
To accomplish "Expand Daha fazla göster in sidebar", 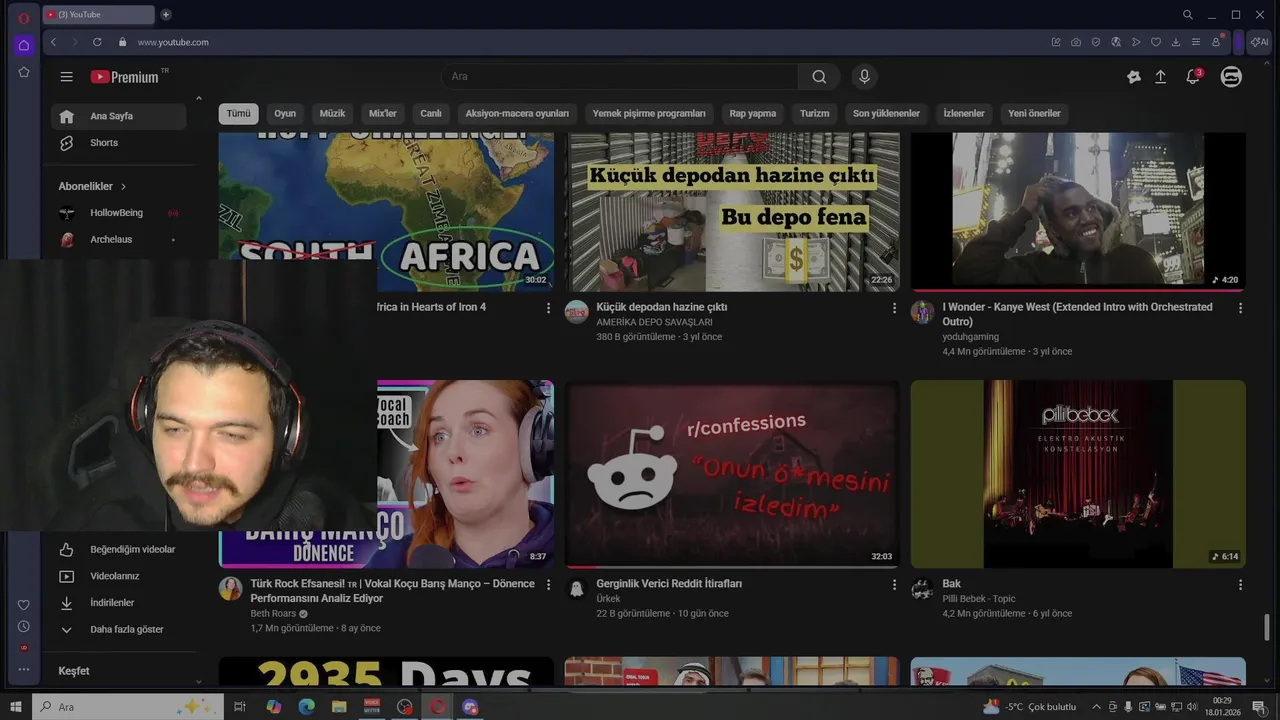I will pos(119,630).
